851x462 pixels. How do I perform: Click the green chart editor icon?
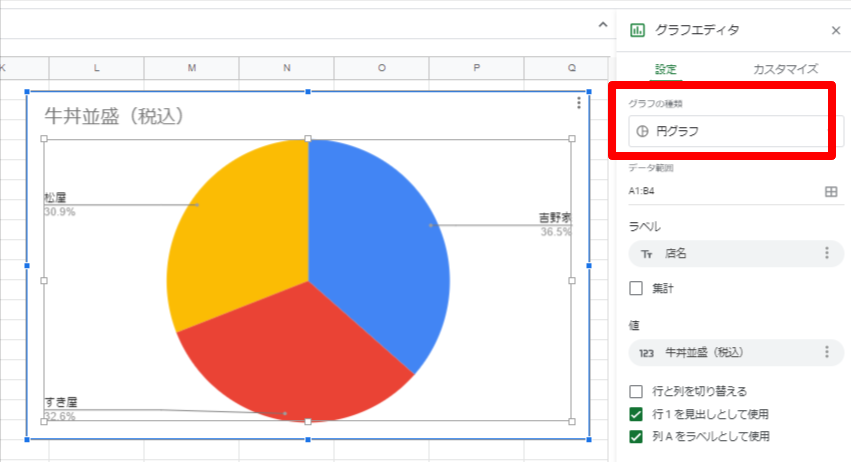click(637, 30)
